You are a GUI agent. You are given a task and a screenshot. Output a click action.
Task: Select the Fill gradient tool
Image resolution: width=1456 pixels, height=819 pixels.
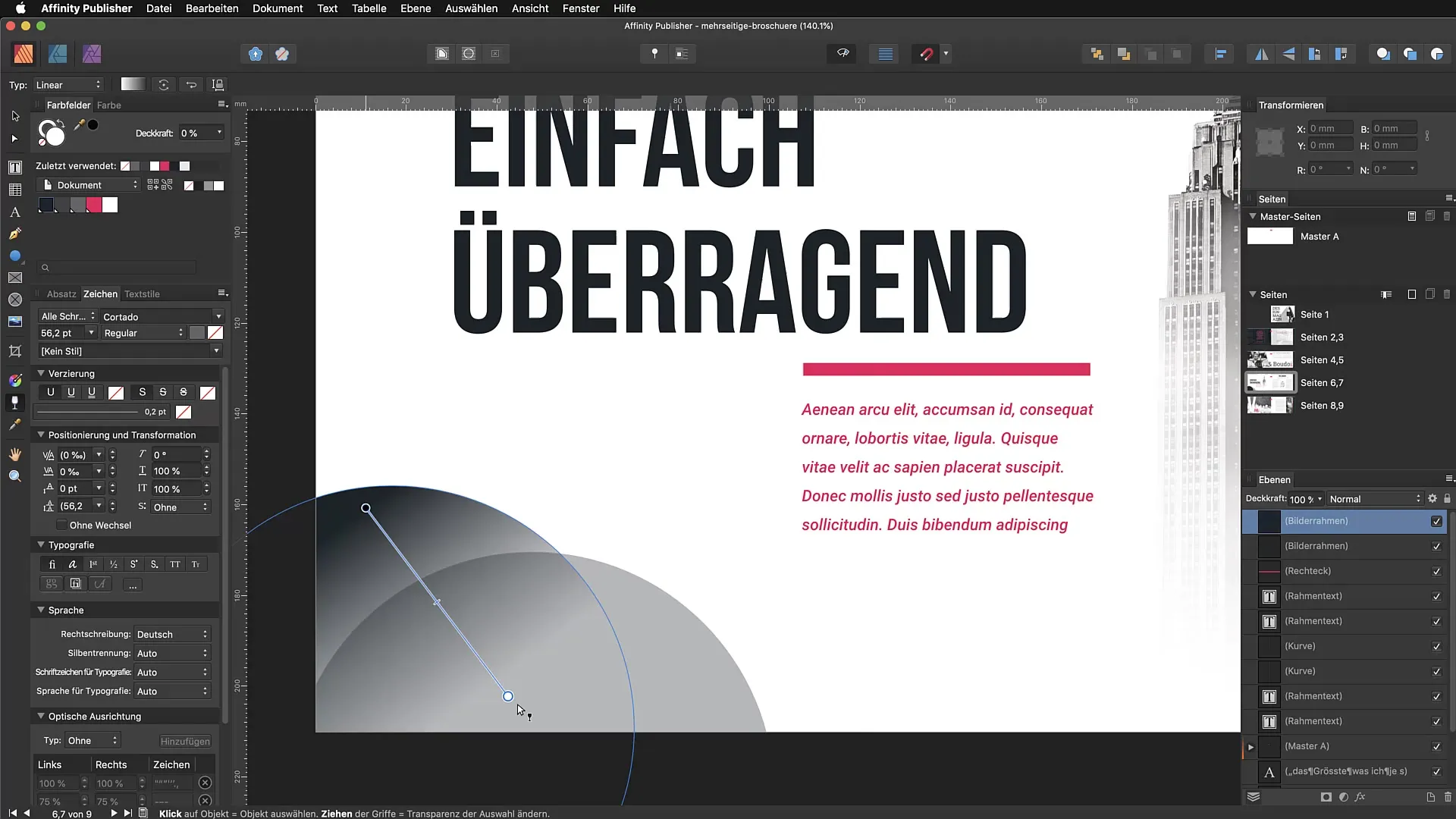coord(15,380)
